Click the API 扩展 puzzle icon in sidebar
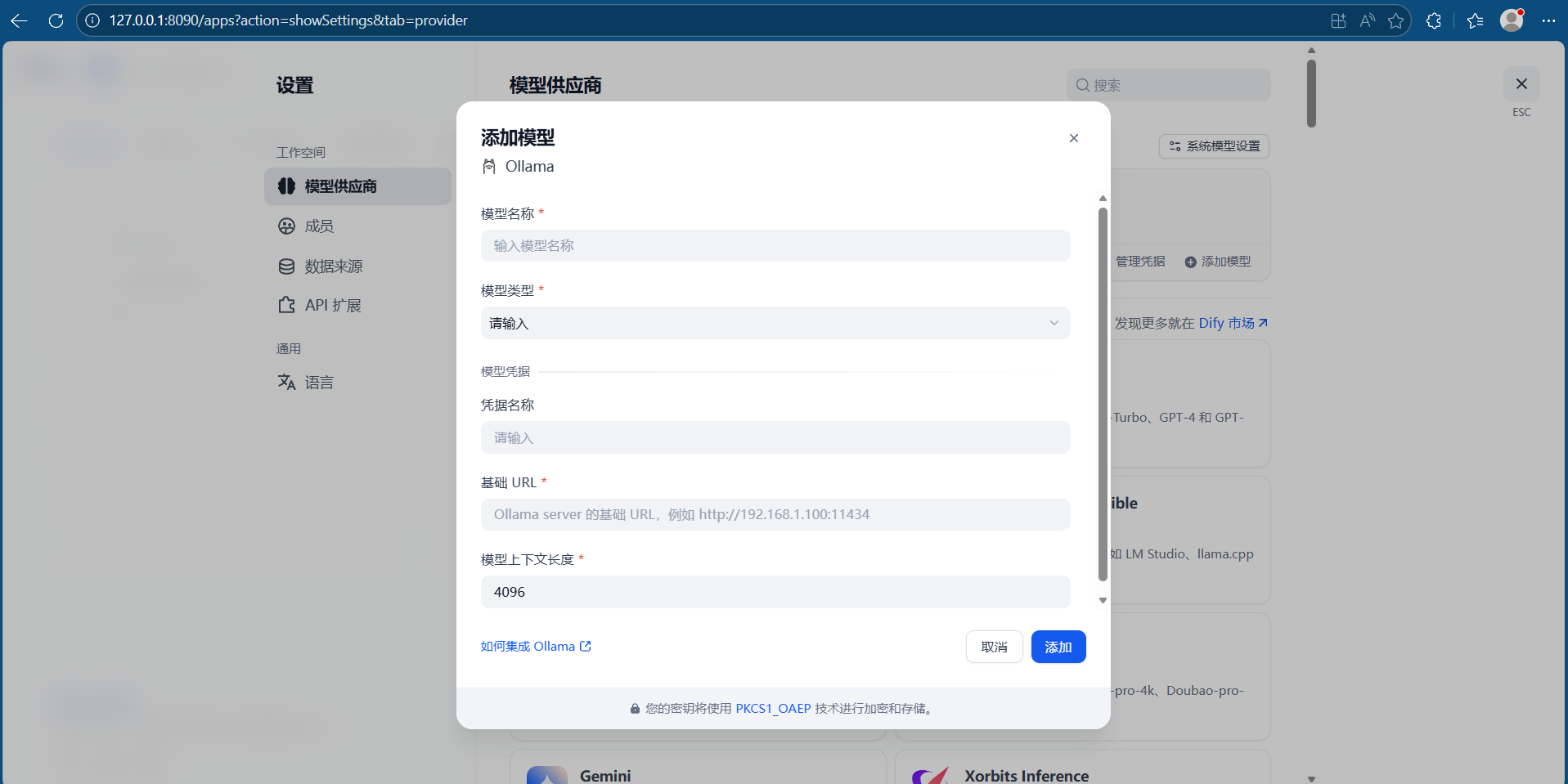 click(286, 305)
